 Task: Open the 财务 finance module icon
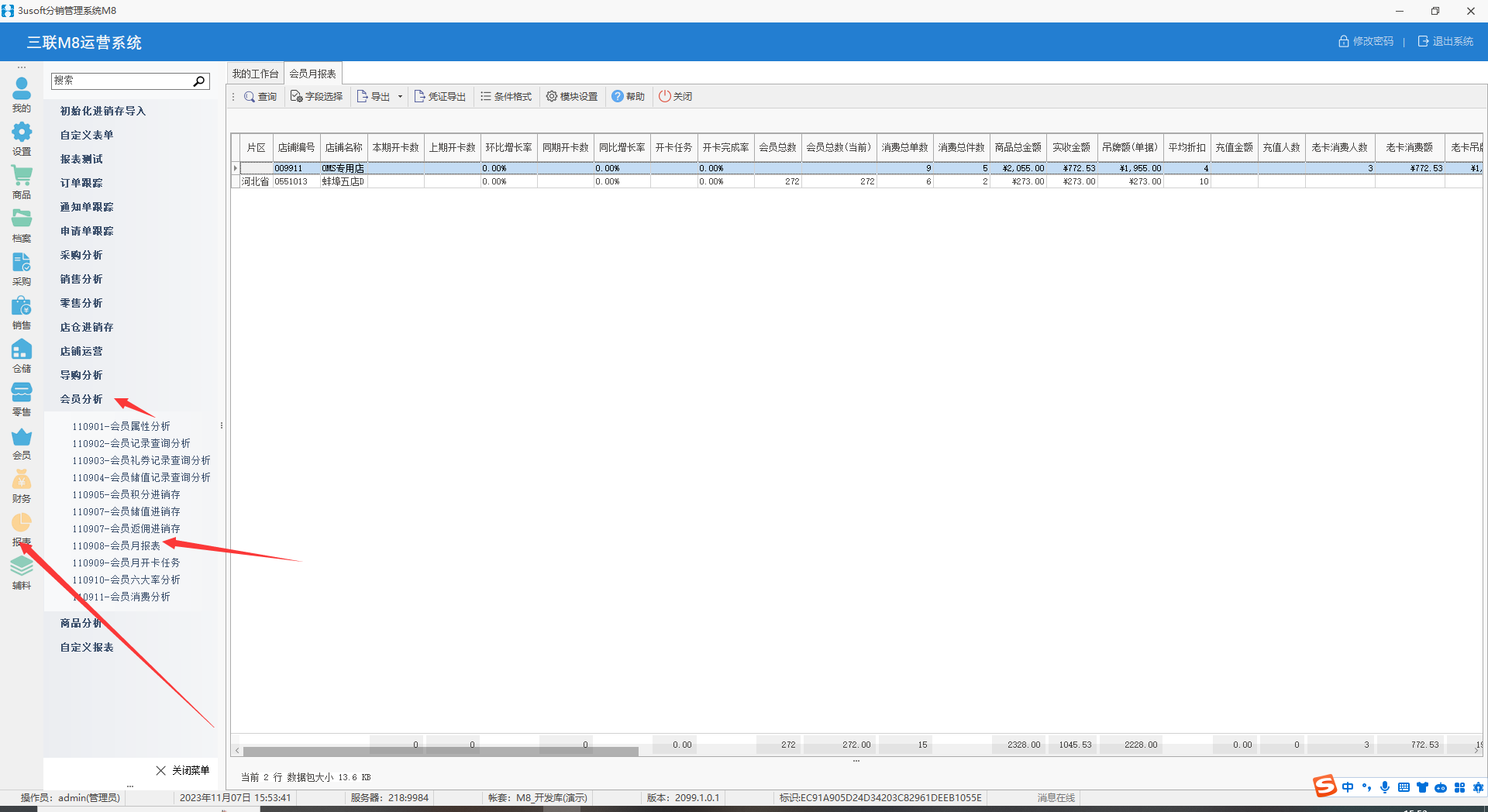(22, 486)
